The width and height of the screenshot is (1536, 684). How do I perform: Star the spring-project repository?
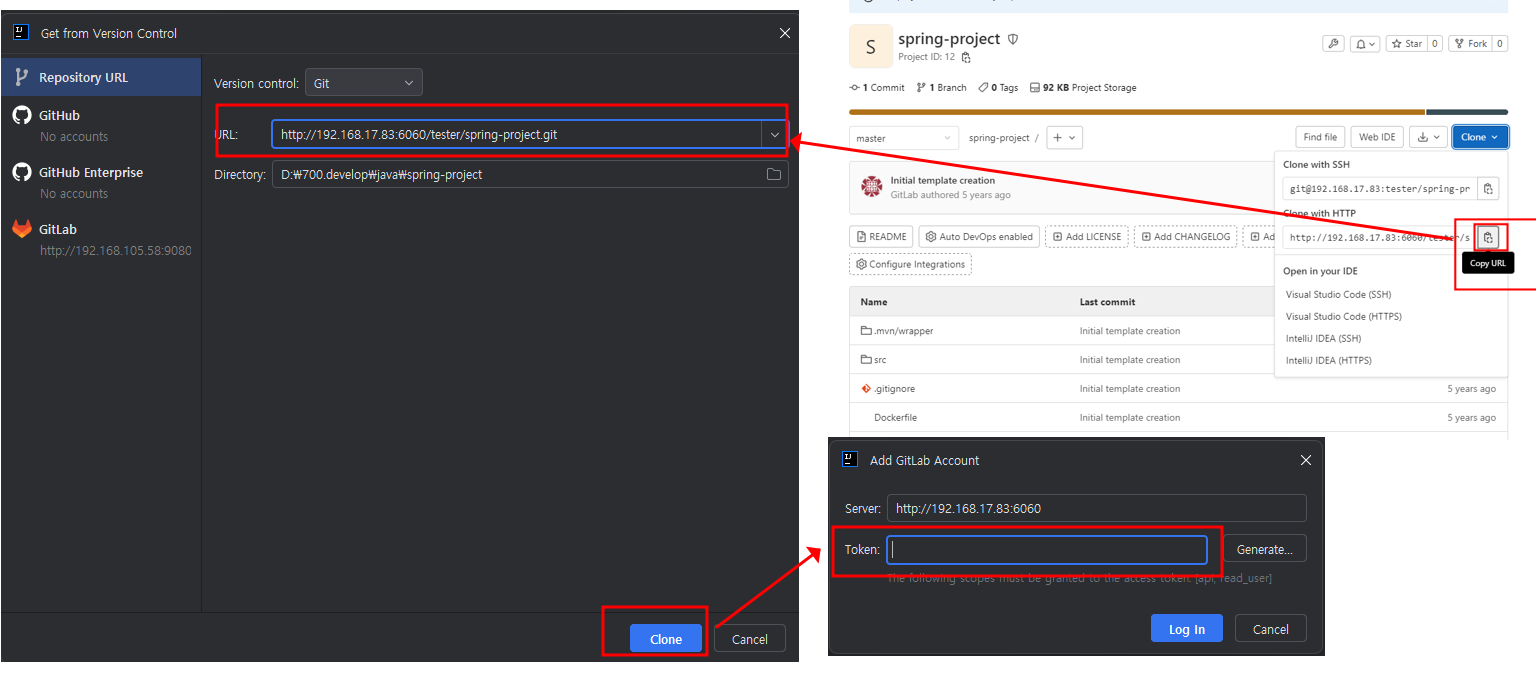[1405, 44]
